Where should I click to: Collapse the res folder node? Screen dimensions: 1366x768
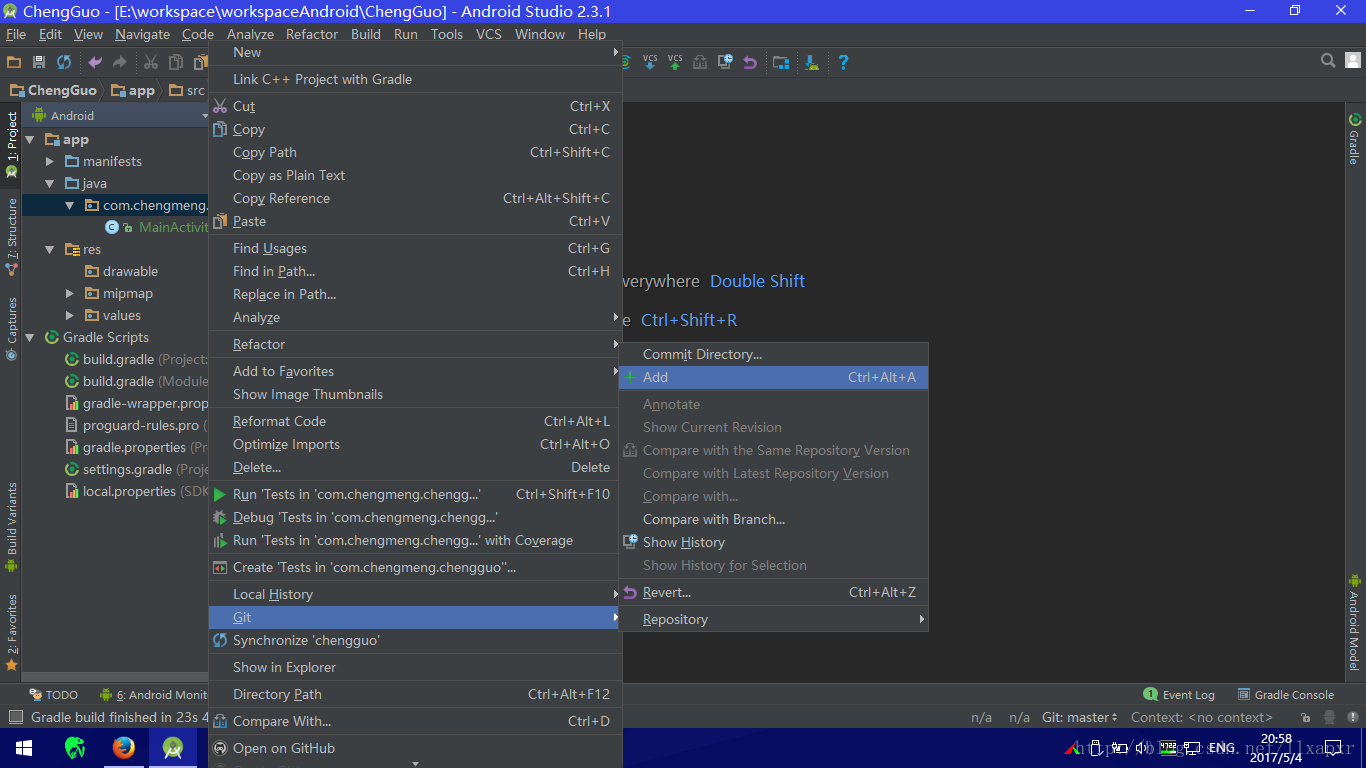click(50, 250)
